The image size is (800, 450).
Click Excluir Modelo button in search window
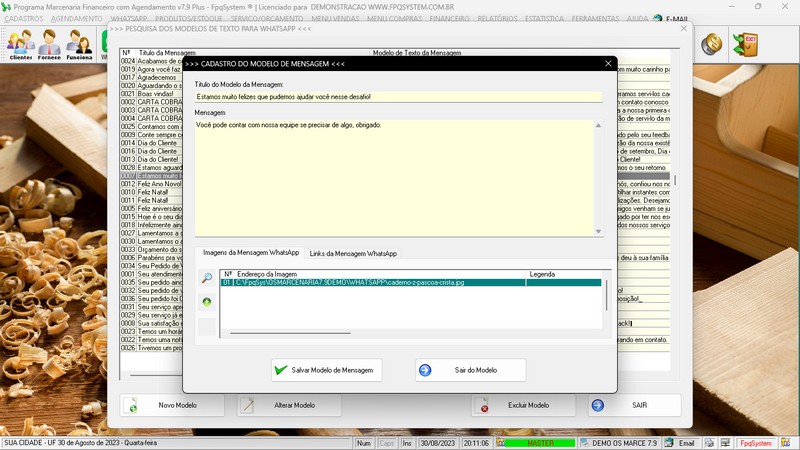523,405
